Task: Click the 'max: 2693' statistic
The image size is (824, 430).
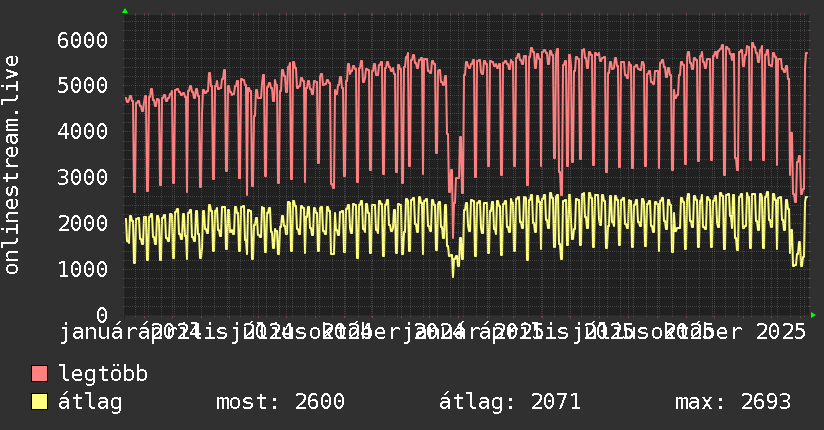Action: pos(733,402)
